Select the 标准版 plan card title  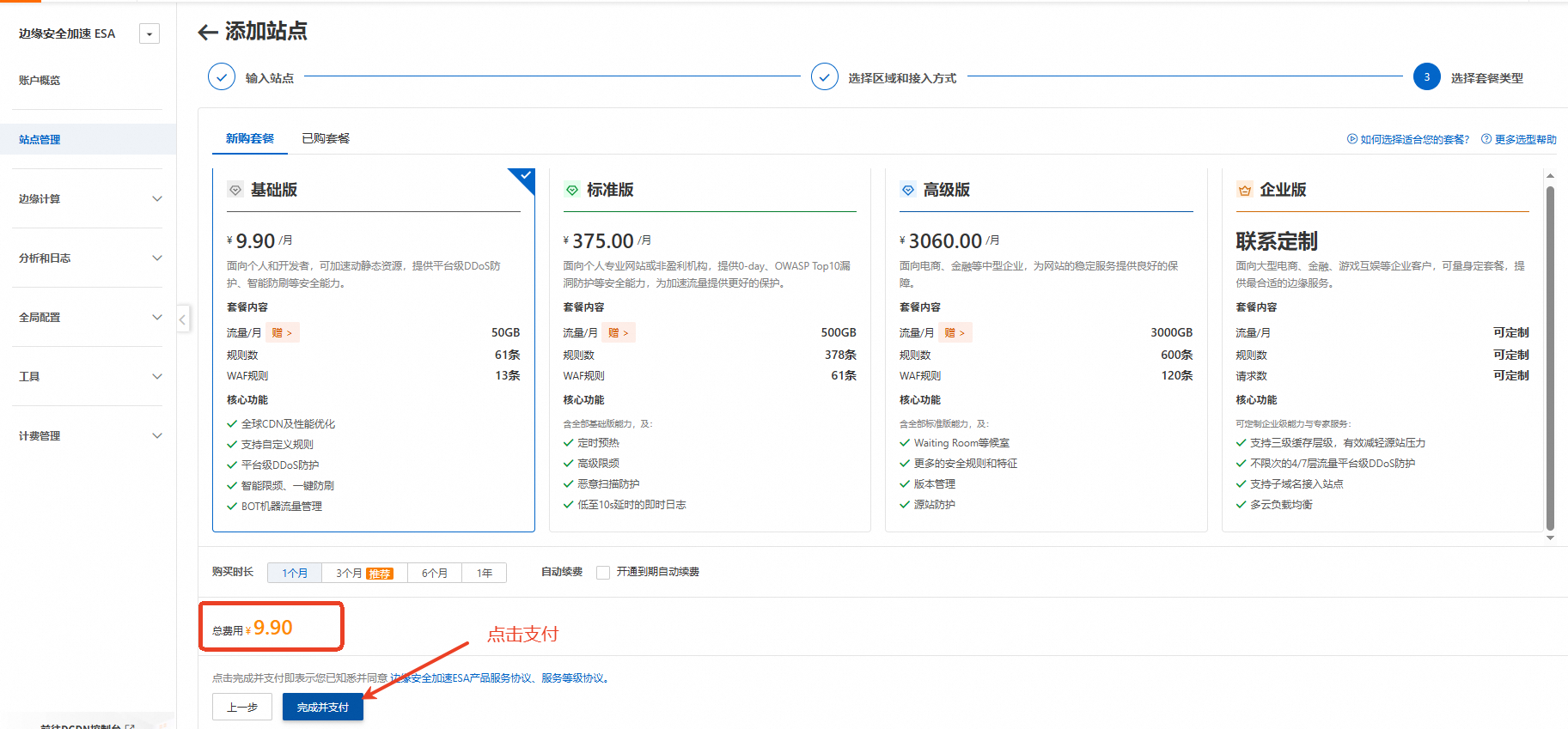[610, 190]
